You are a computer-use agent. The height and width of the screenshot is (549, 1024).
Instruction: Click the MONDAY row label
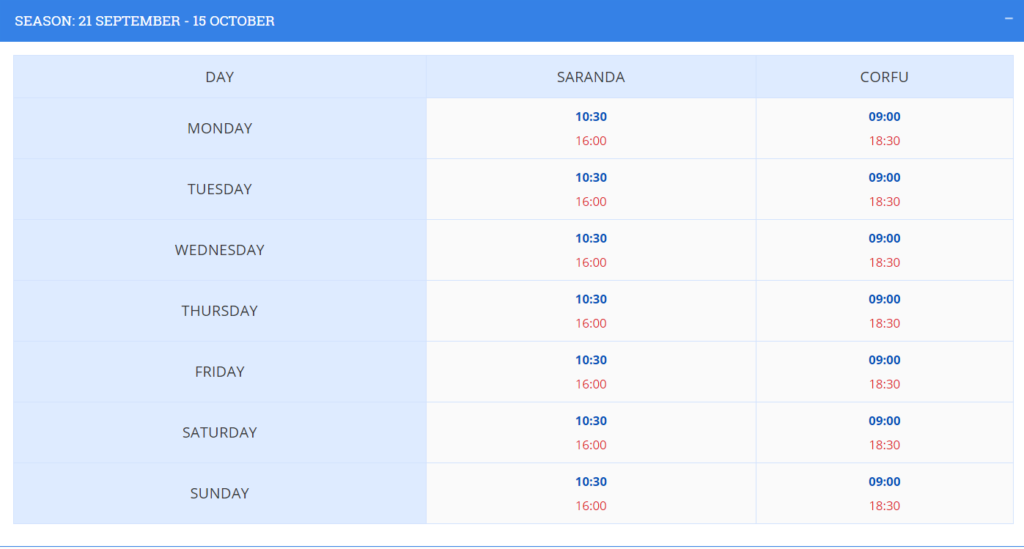[x=219, y=128]
